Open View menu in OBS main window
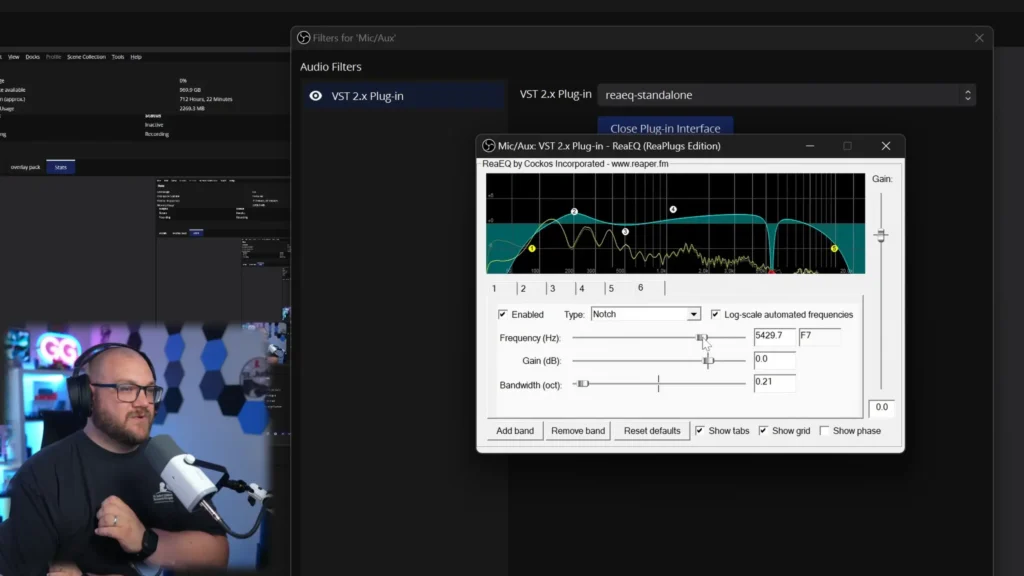1024x576 pixels. pos(14,57)
